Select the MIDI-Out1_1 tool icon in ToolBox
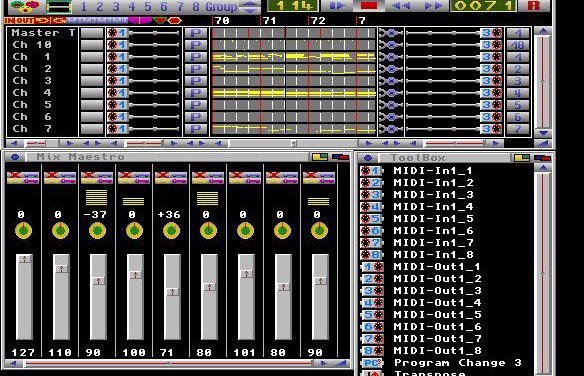 coord(372,267)
